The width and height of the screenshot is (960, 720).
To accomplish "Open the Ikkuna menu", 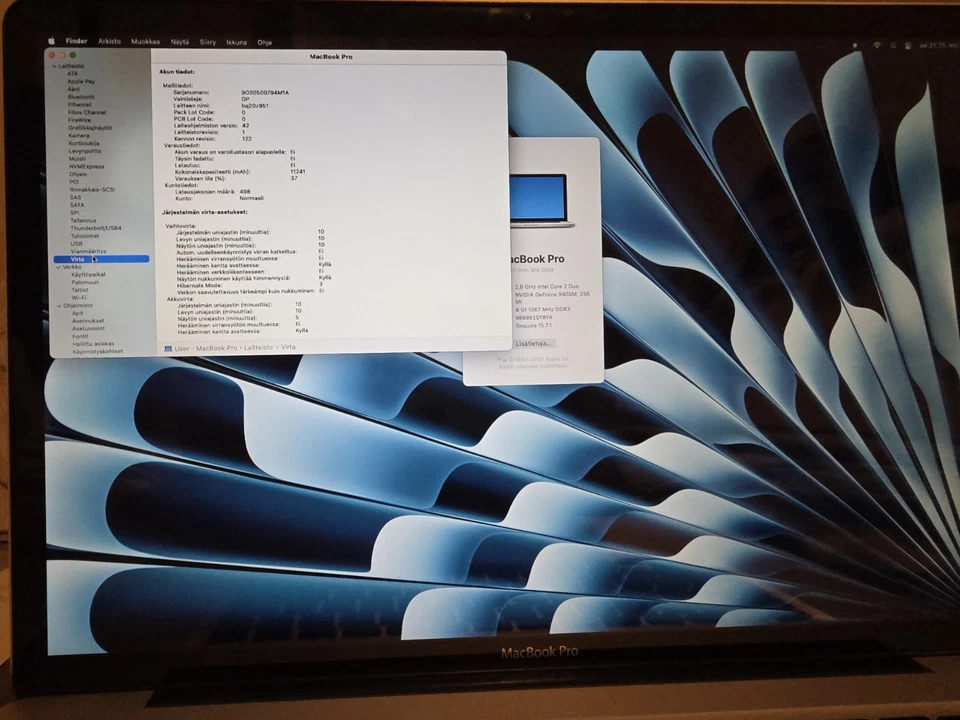I will [x=236, y=41].
